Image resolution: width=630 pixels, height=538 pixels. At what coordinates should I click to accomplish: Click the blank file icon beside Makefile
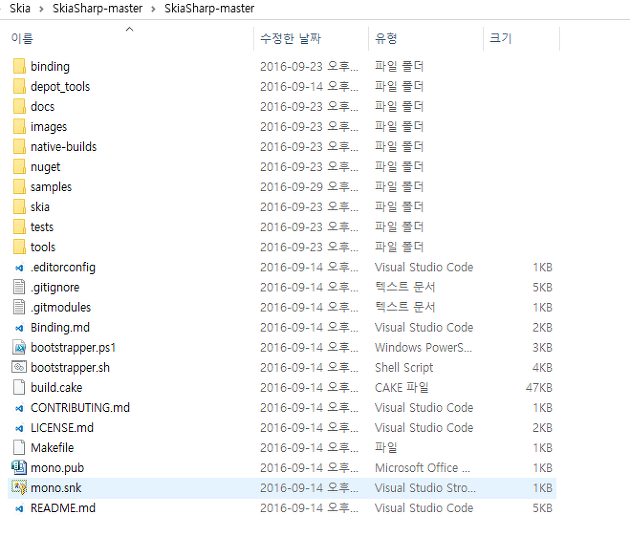pyautogui.click(x=19, y=448)
